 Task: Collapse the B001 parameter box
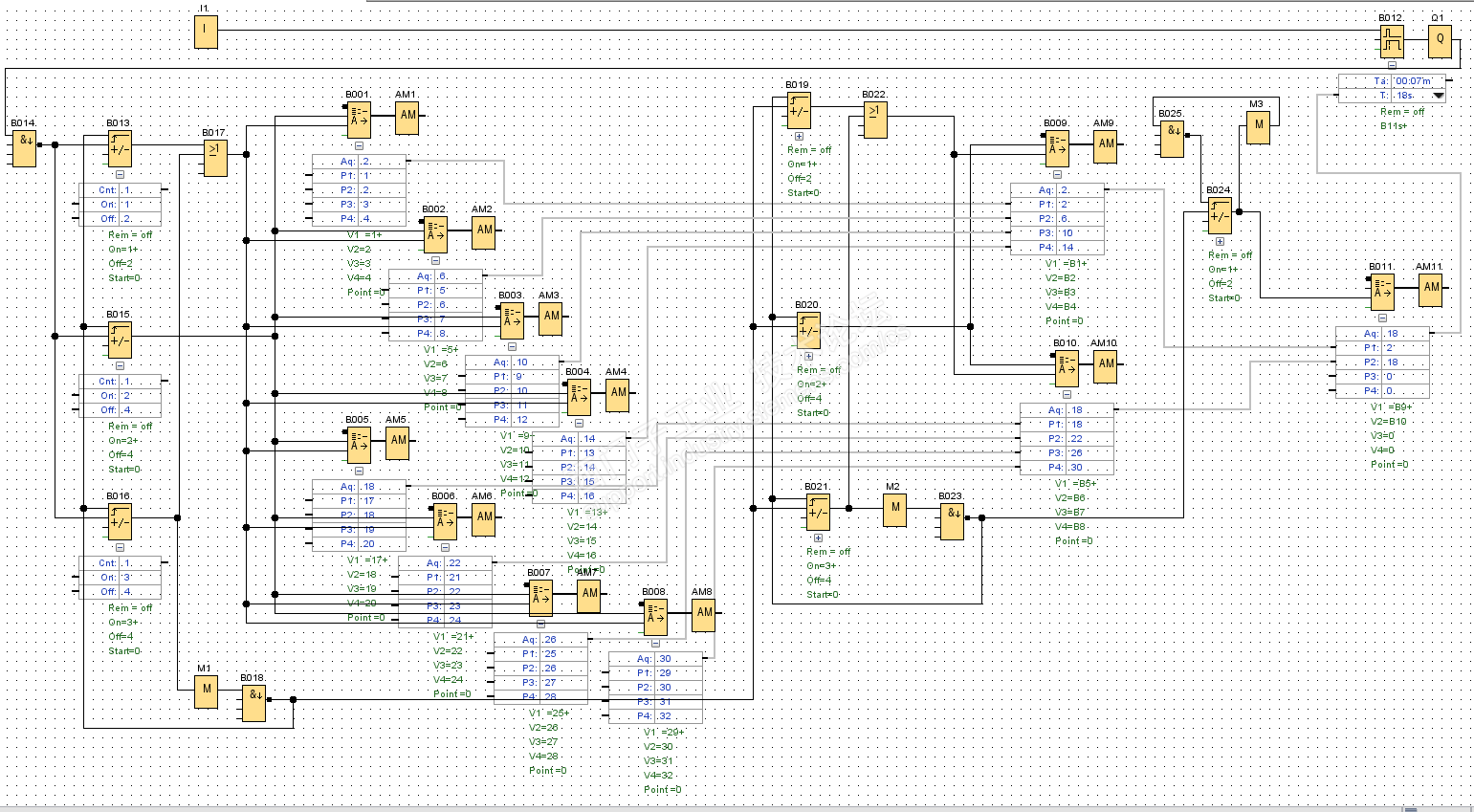359,146
